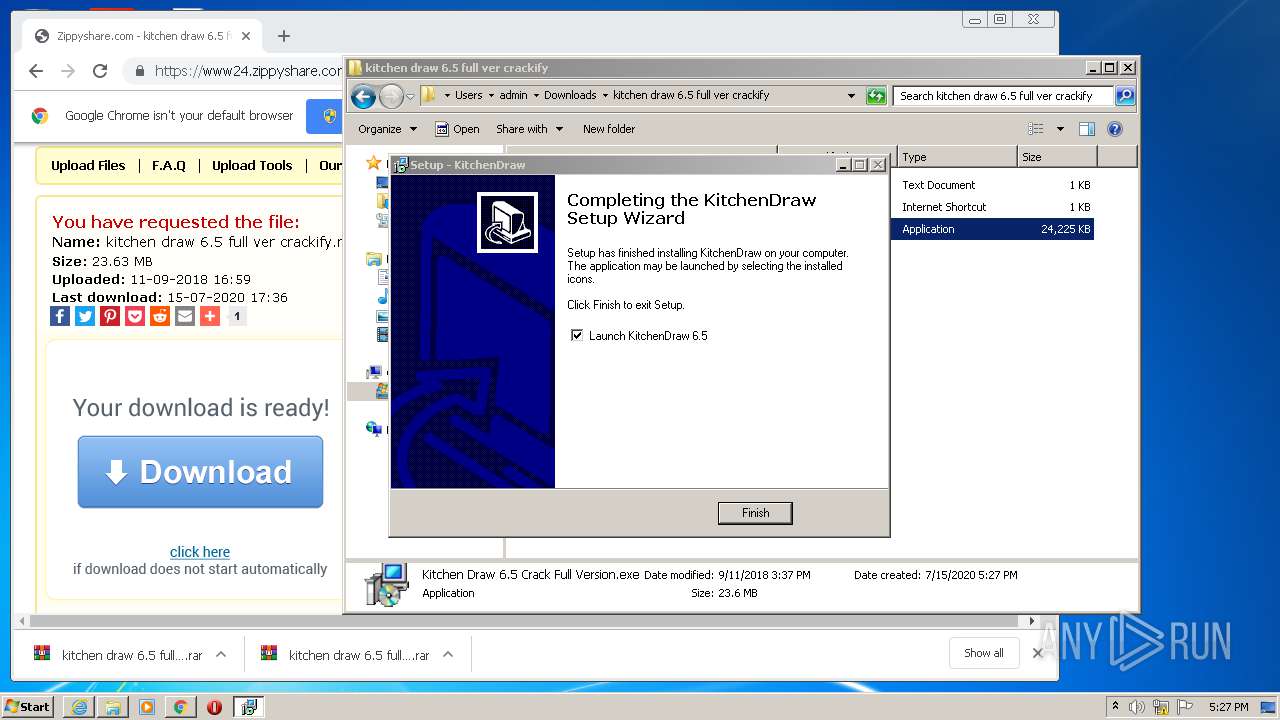The image size is (1280, 720).
Task: Open Upload Tools on Zippyshare
Action: tap(252, 166)
